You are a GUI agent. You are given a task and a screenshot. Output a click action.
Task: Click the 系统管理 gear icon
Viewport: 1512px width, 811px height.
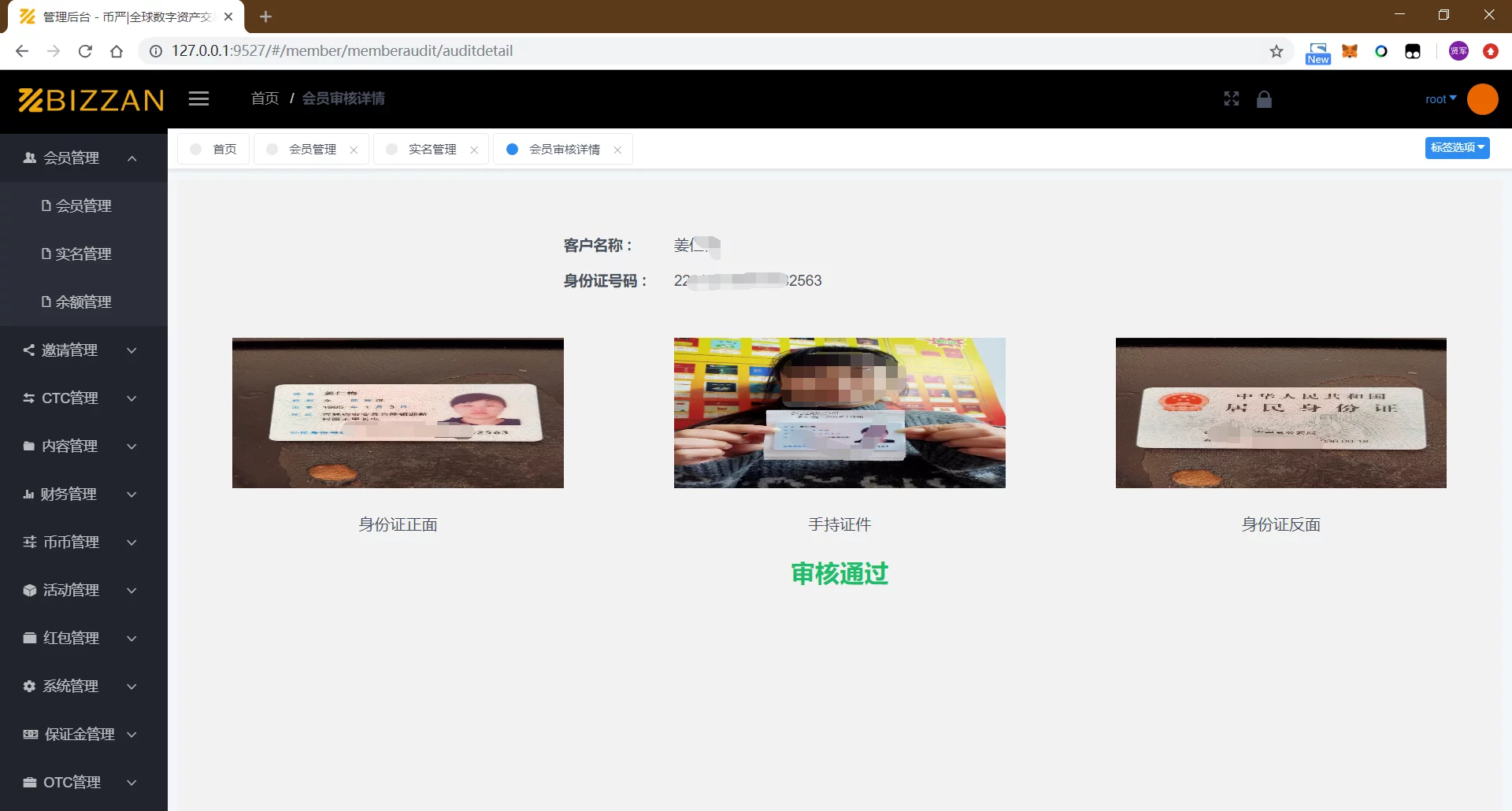click(x=28, y=686)
